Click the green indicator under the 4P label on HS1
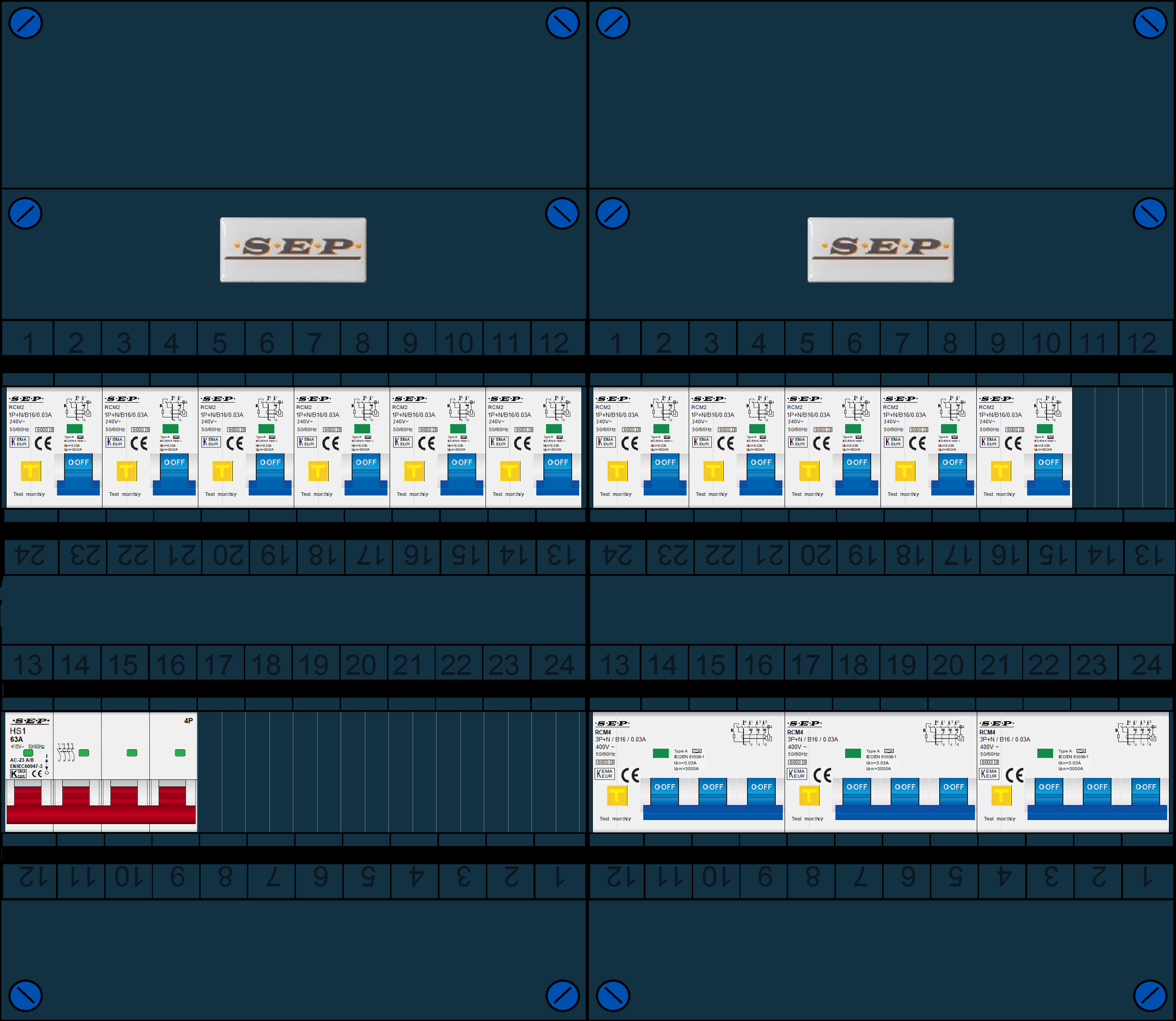Image resolution: width=1176 pixels, height=1021 pixels. 180,753
